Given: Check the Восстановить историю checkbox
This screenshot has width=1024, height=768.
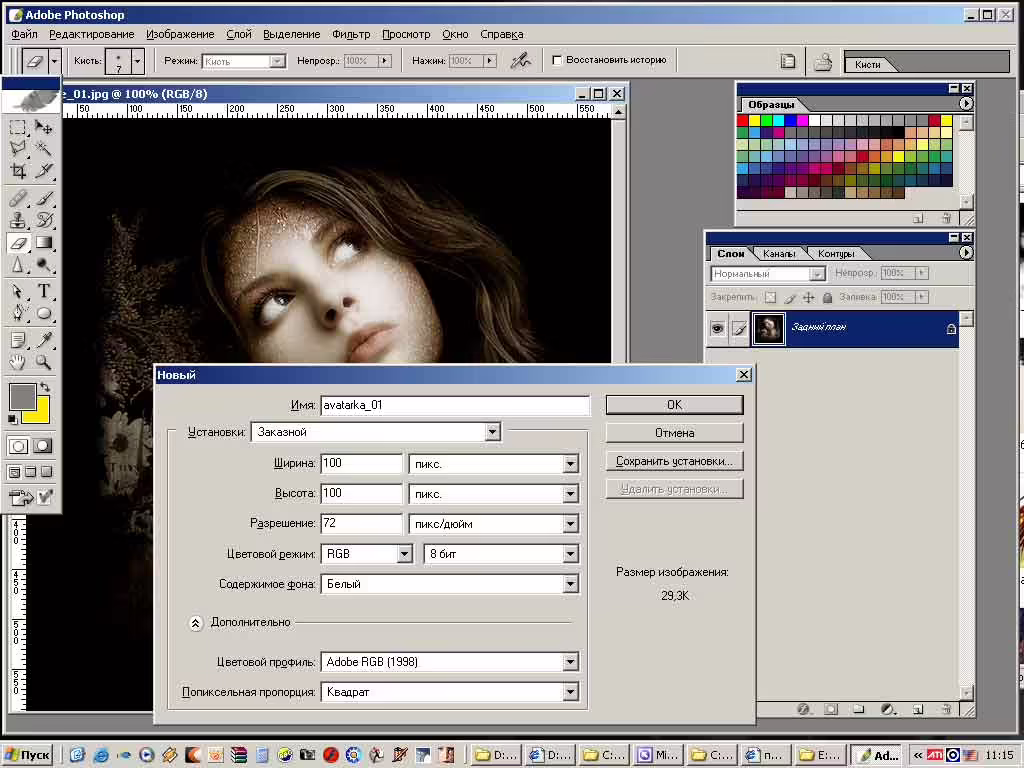Looking at the screenshot, I should coord(557,60).
